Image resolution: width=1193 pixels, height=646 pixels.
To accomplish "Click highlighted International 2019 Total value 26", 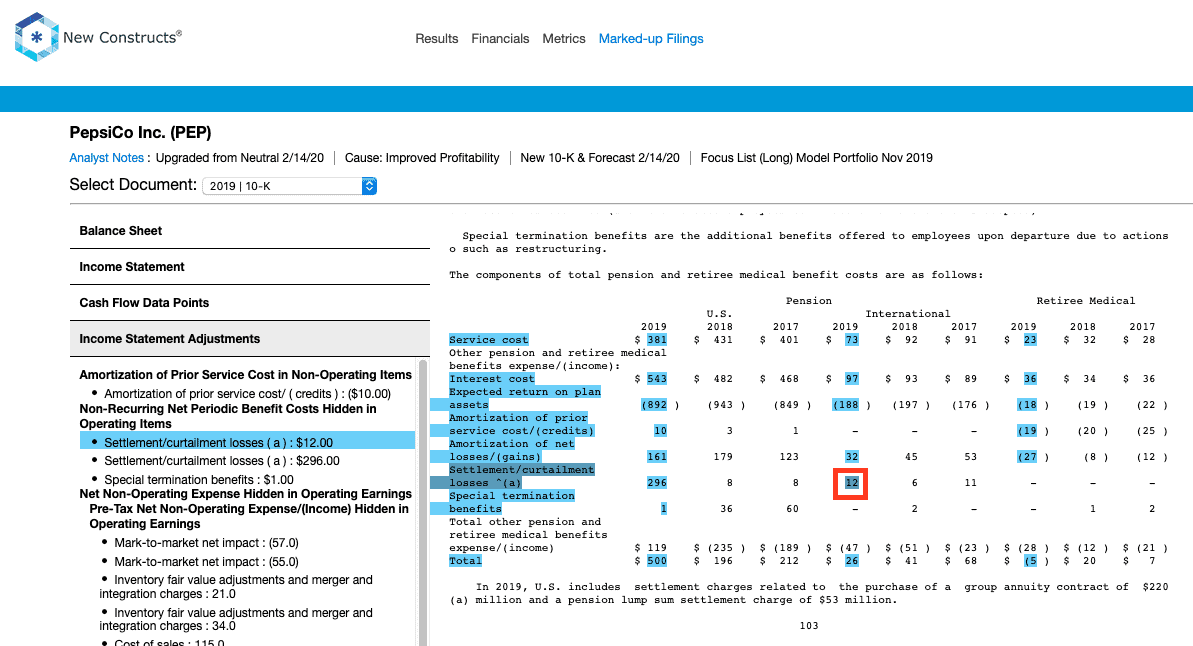I will click(851, 562).
